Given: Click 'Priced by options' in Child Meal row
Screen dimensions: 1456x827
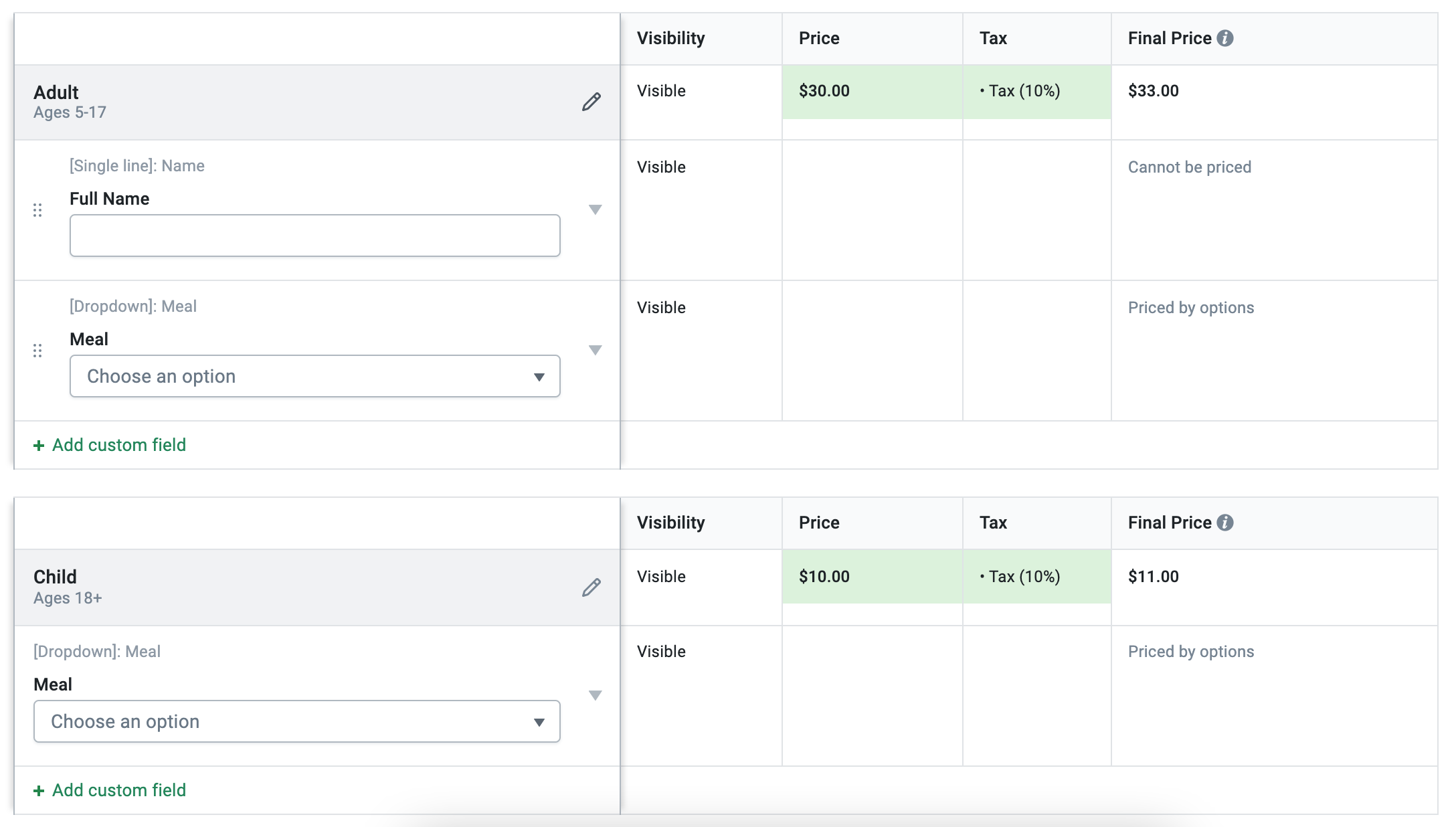Looking at the screenshot, I should pos(1191,652).
